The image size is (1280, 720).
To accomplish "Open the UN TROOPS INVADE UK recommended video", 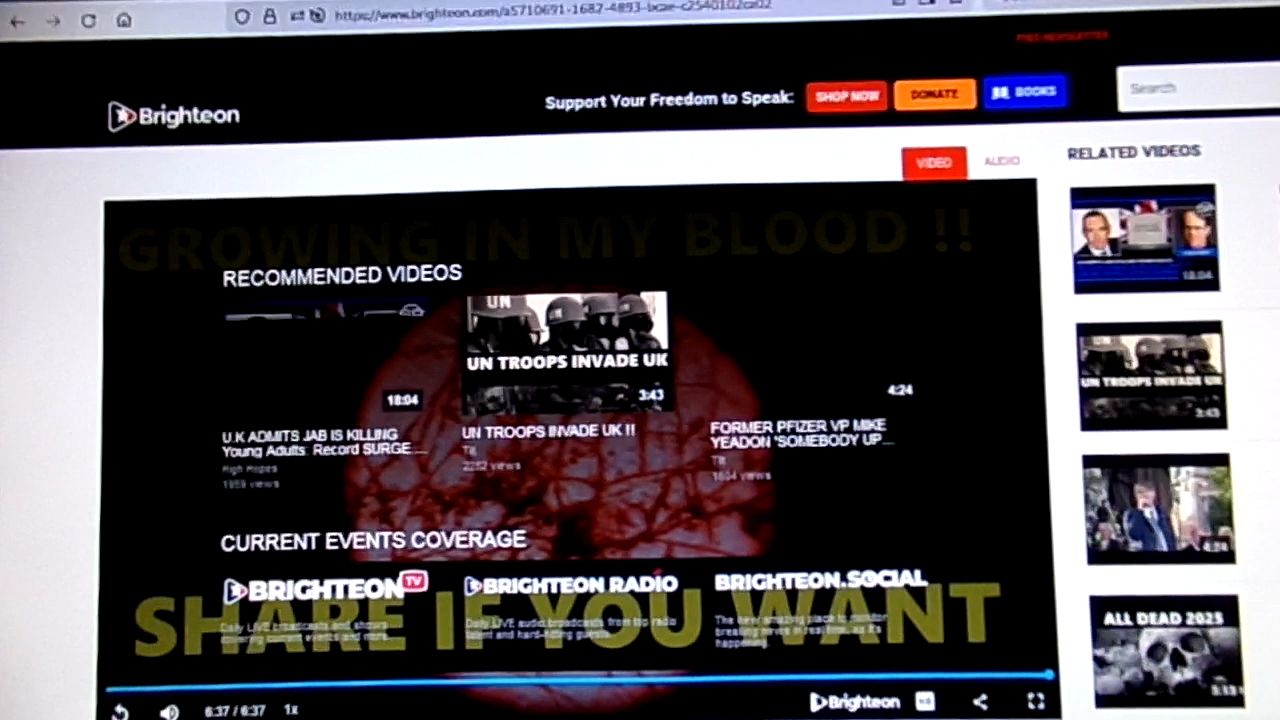I will click(x=566, y=352).
